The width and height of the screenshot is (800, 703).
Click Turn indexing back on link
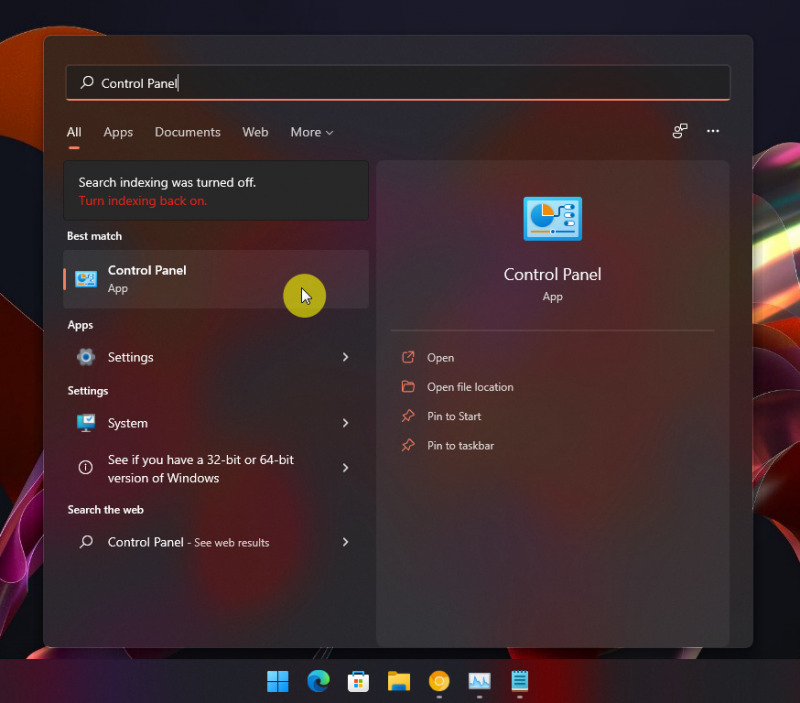(x=143, y=200)
